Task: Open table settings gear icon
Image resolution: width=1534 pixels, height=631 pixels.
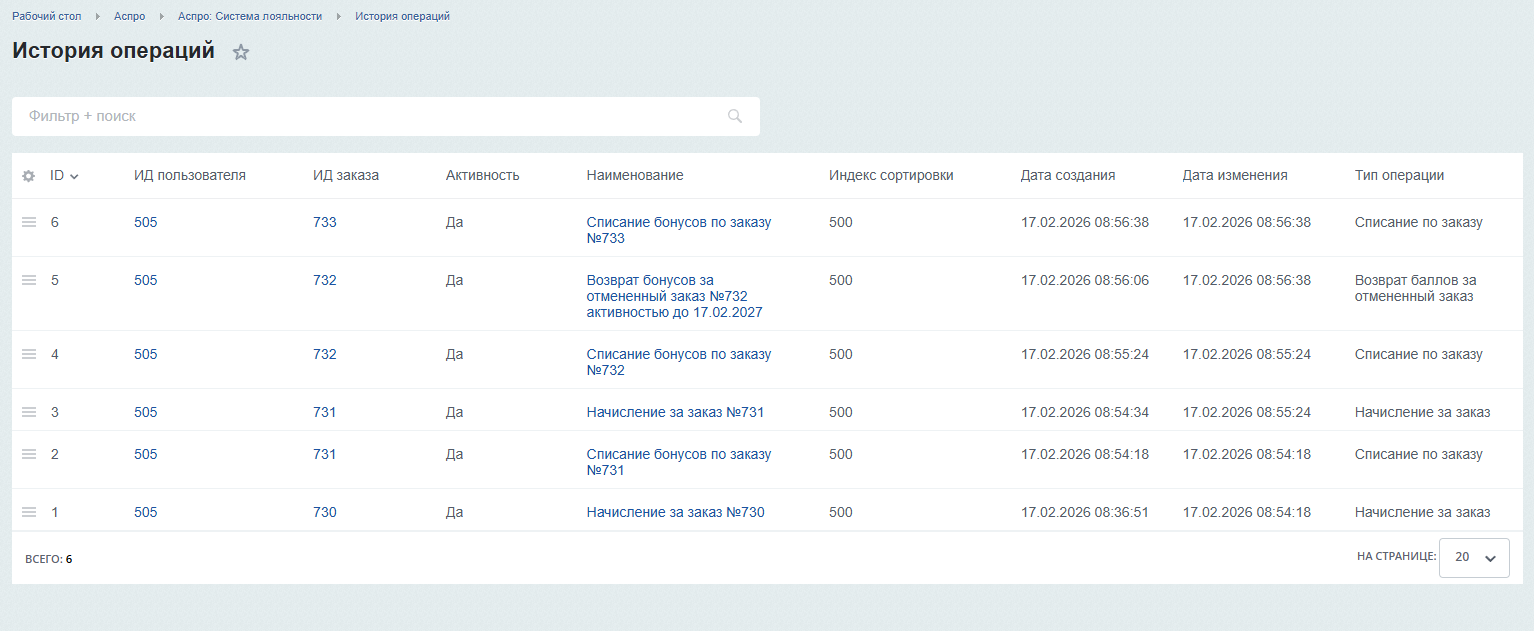Action: (29, 176)
